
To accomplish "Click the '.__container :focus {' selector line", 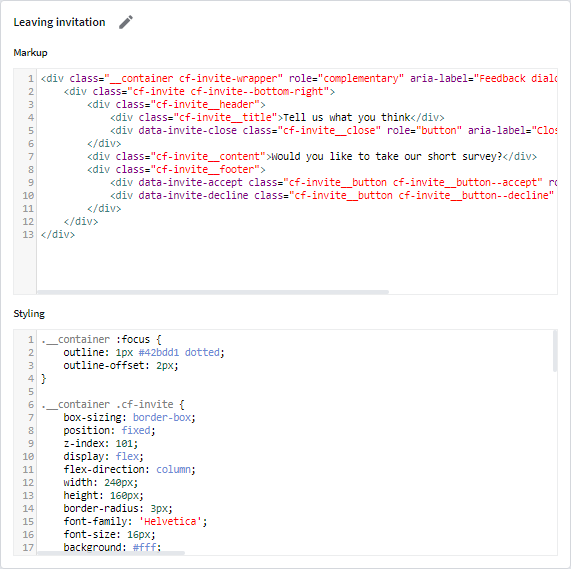I will click(101, 340).
